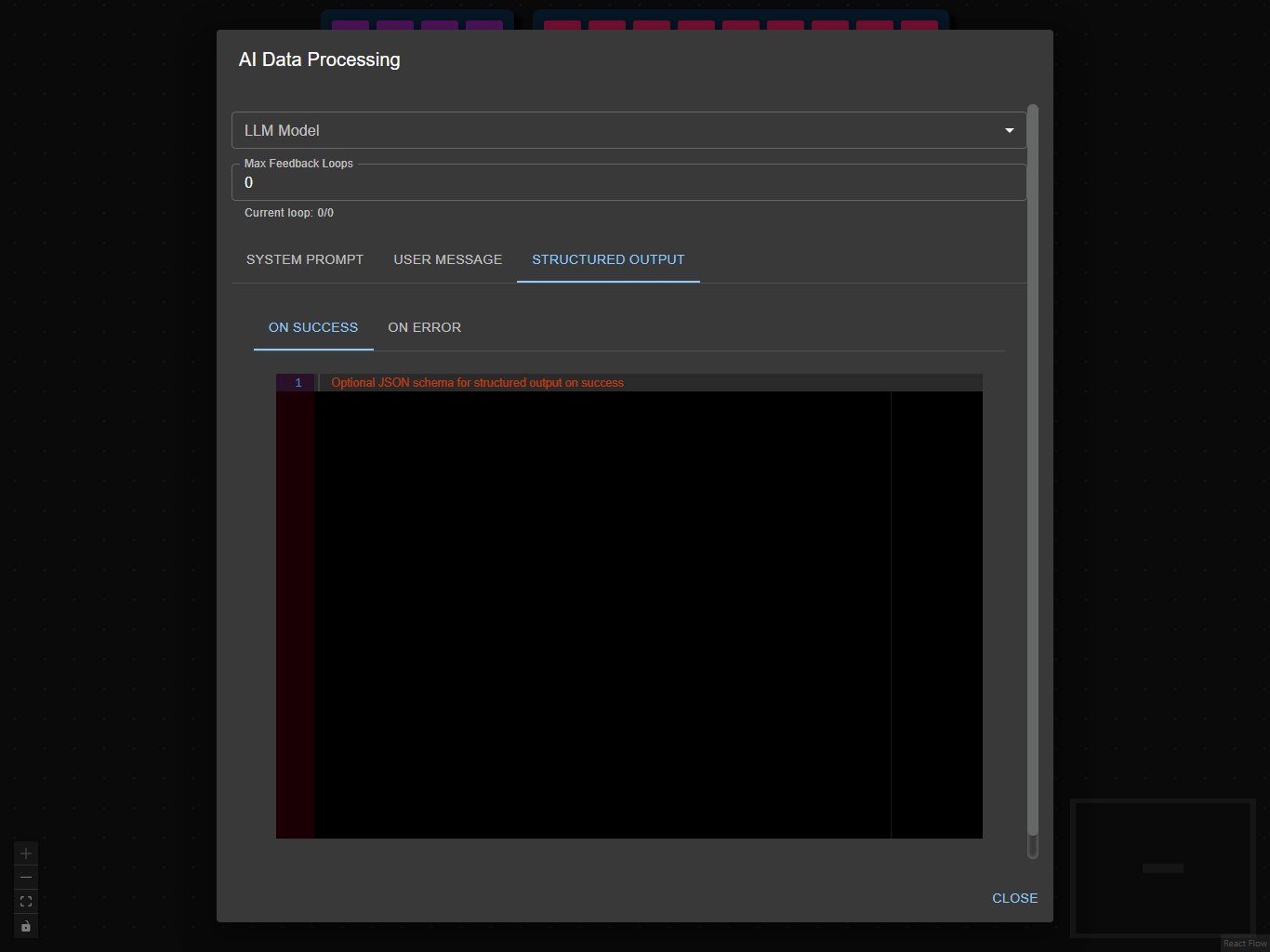Switch to the User Message tab

pyautogui.click(x=447, y=259)
